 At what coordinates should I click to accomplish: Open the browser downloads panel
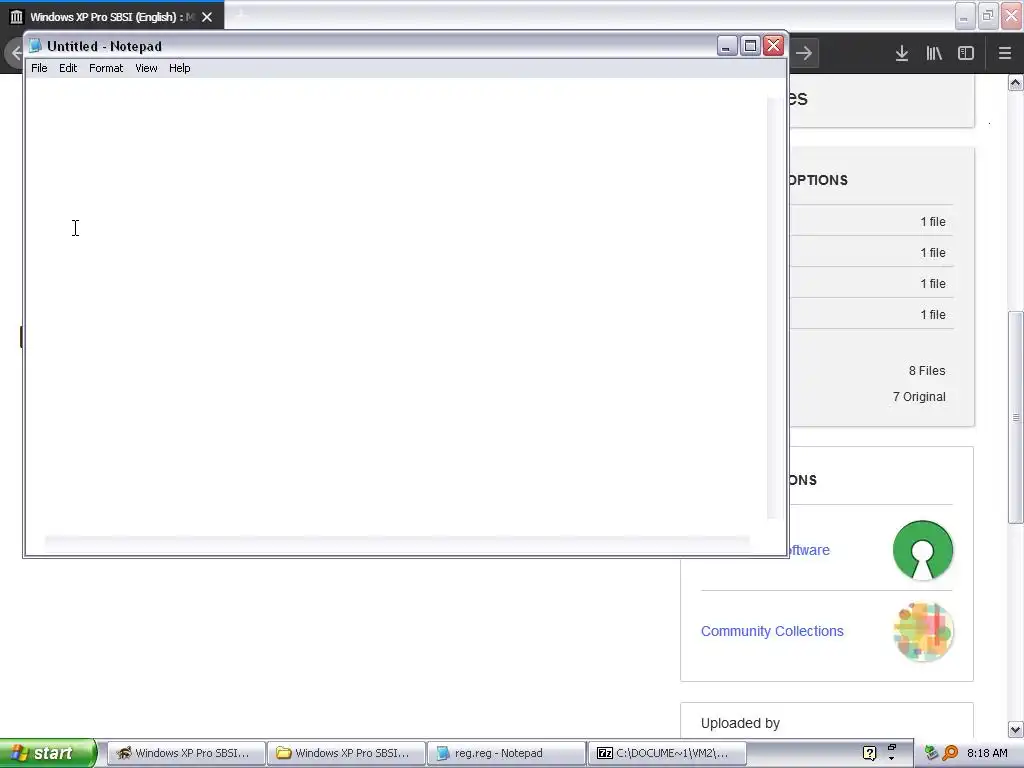click(902, 53)
